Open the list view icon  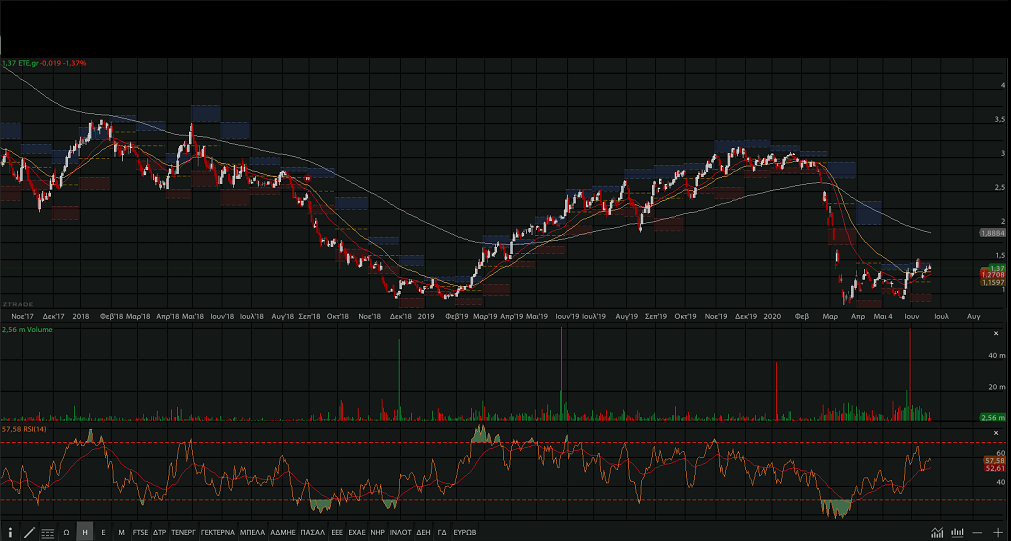point(47,533)
